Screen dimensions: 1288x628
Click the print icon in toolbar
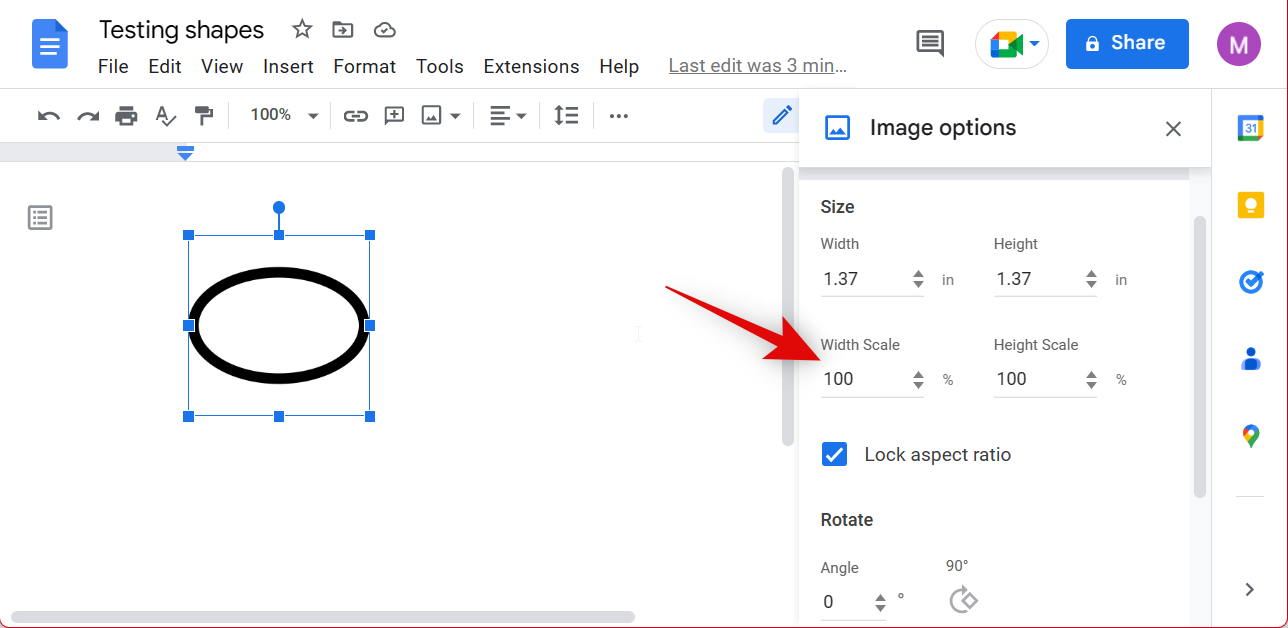126,116
